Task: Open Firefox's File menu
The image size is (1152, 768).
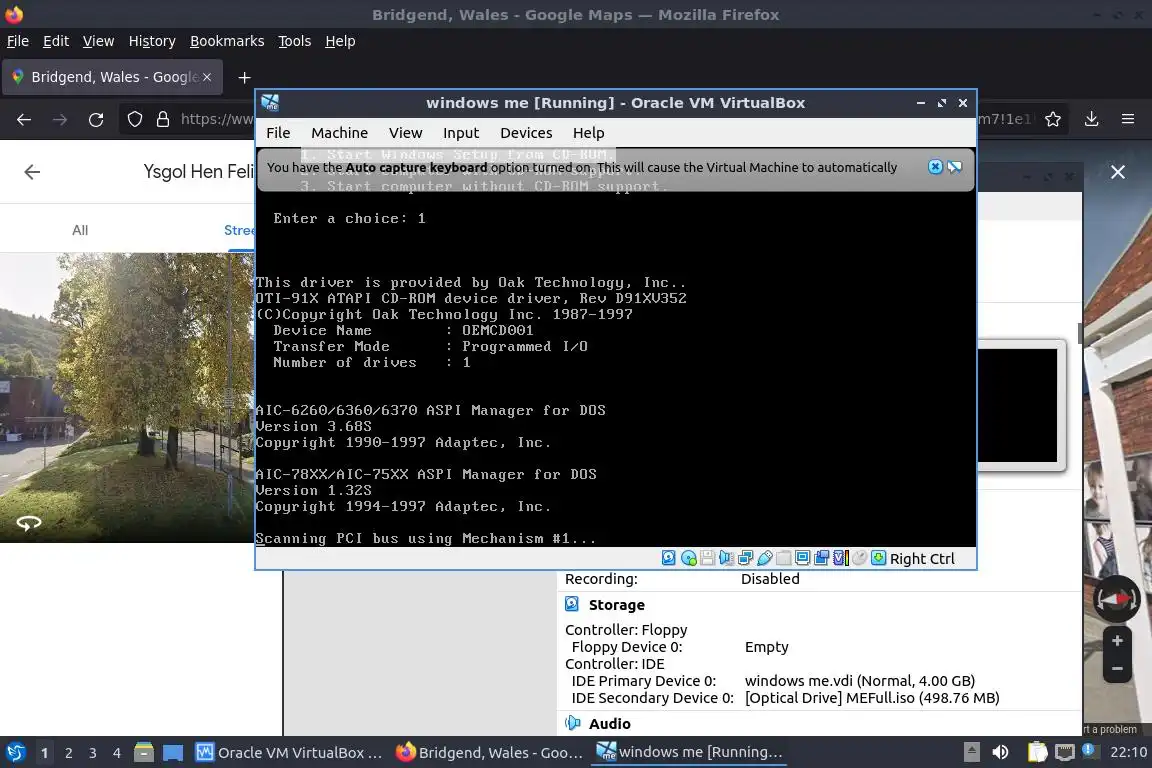Action: coord(18,41)
